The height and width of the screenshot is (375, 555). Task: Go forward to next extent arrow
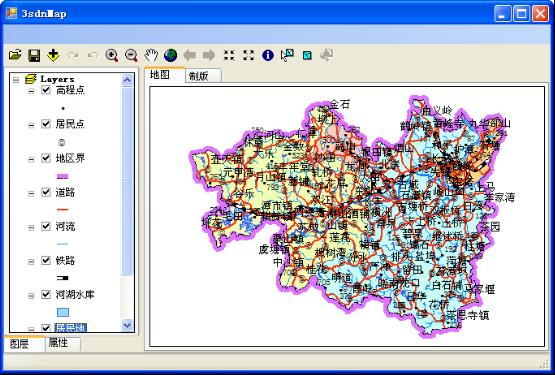209,55
